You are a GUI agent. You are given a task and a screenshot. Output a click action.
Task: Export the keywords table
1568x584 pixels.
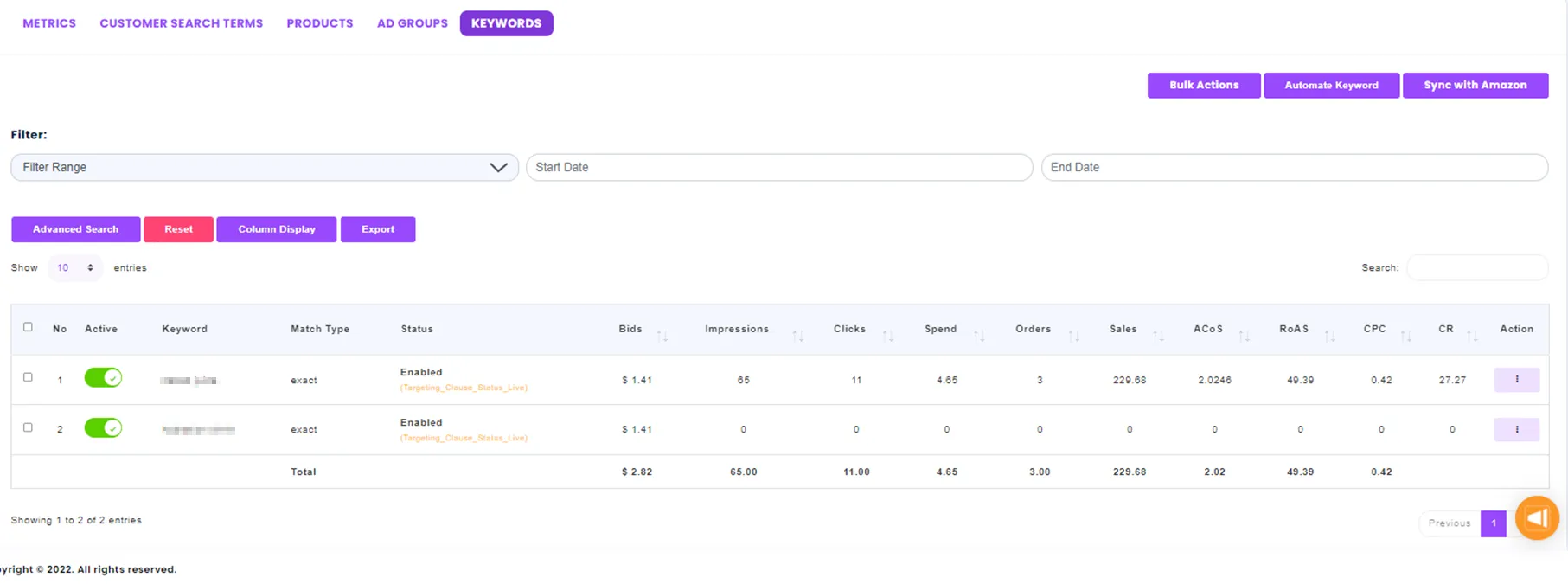[378, 229]
